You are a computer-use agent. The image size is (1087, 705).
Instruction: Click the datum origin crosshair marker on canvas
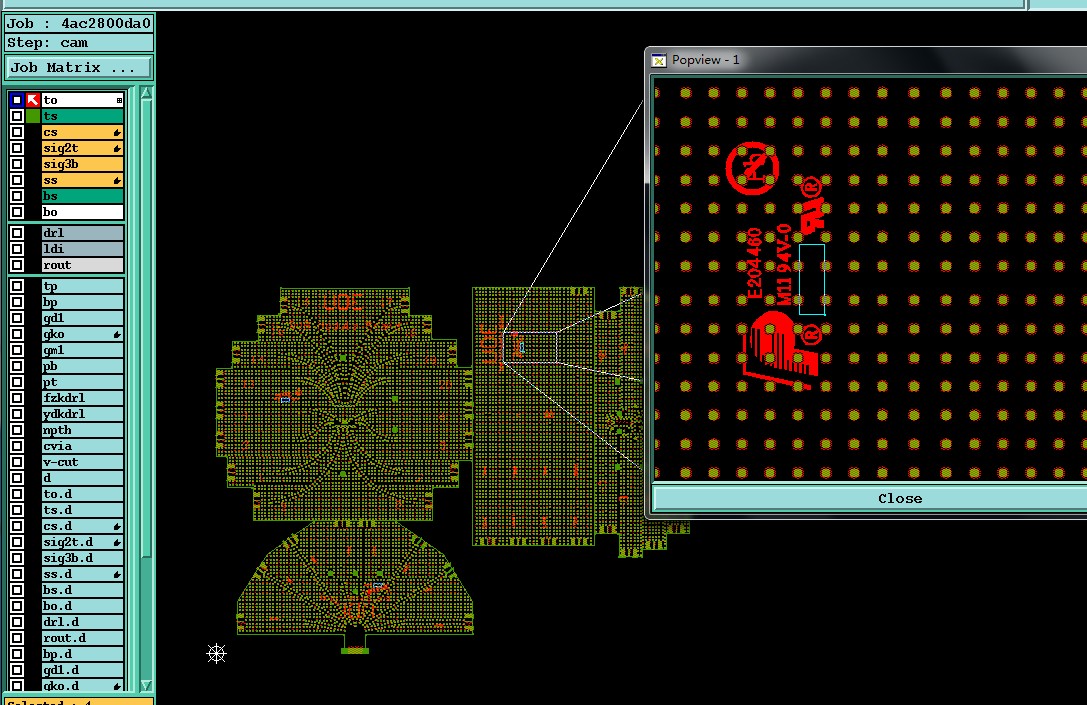216,653
